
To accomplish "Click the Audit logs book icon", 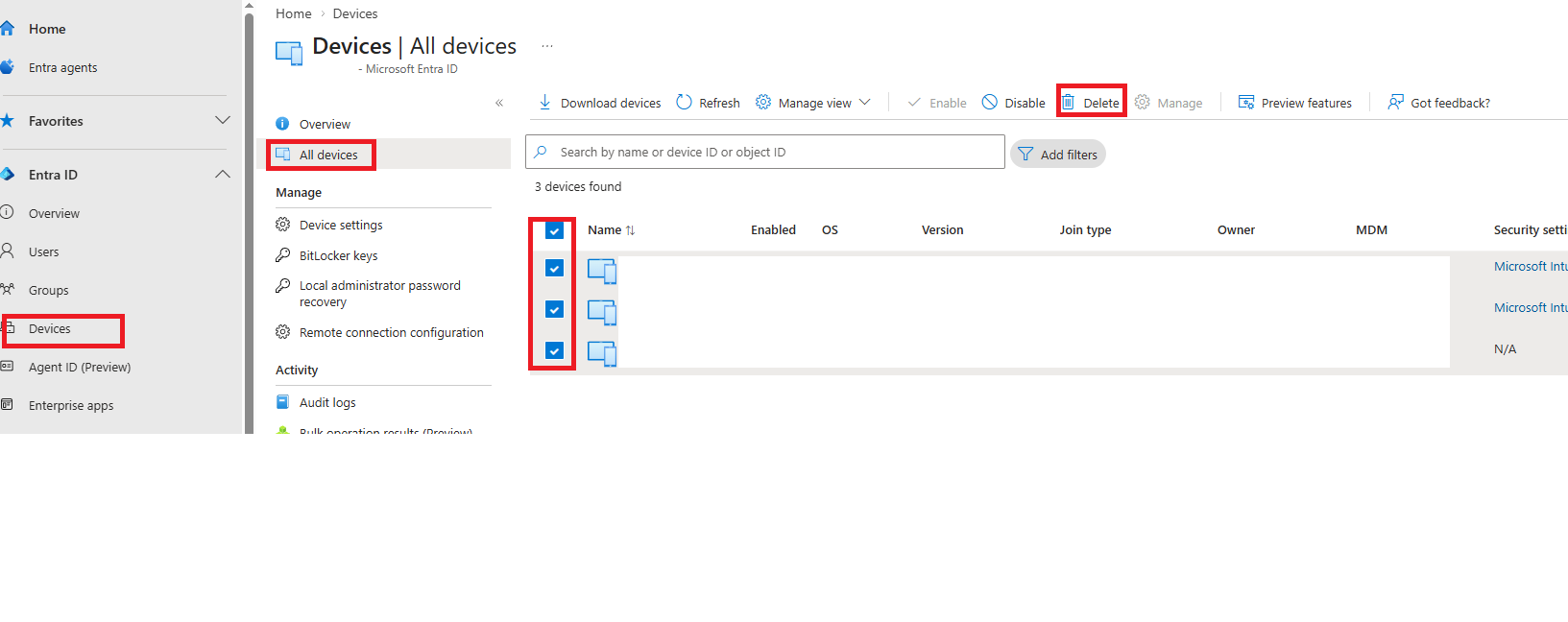I will point(282,402).
